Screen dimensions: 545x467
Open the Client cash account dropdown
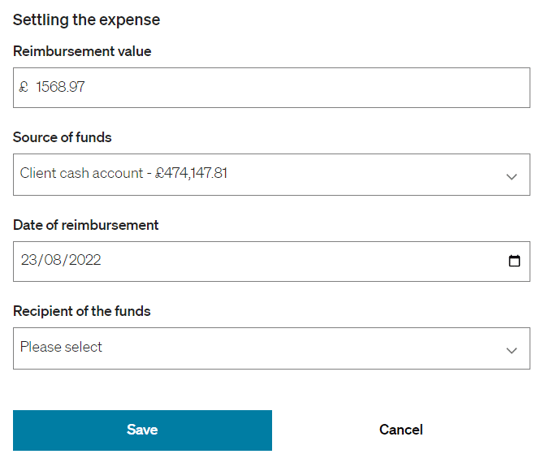(x=271, y=174)
